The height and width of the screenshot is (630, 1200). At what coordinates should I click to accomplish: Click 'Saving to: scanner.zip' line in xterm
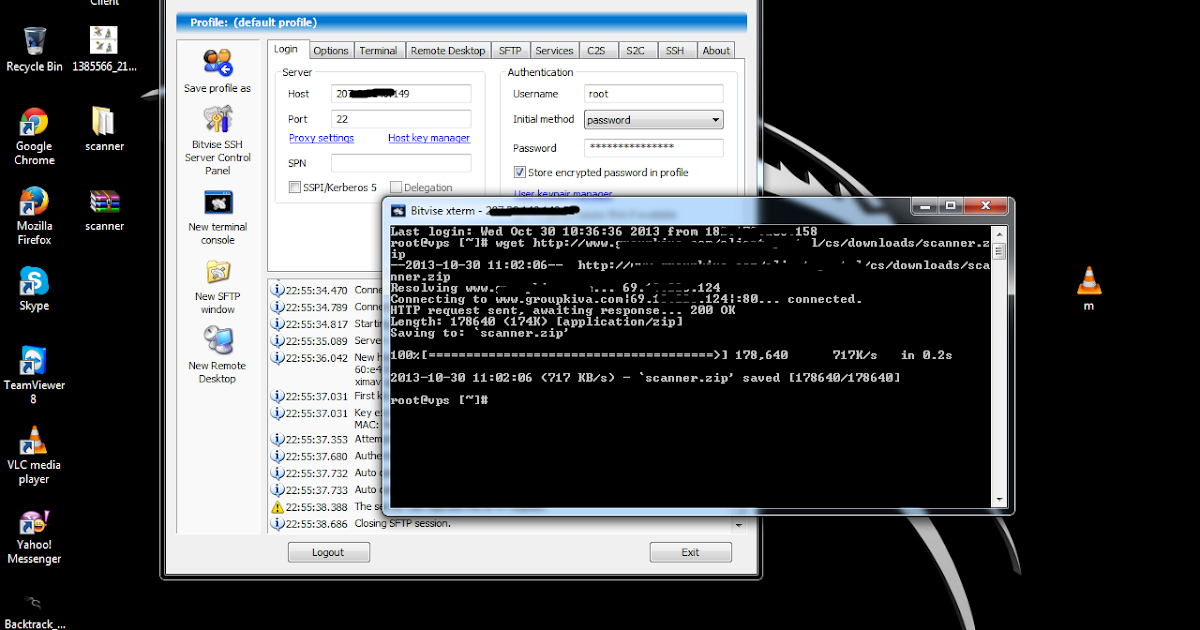480,333
